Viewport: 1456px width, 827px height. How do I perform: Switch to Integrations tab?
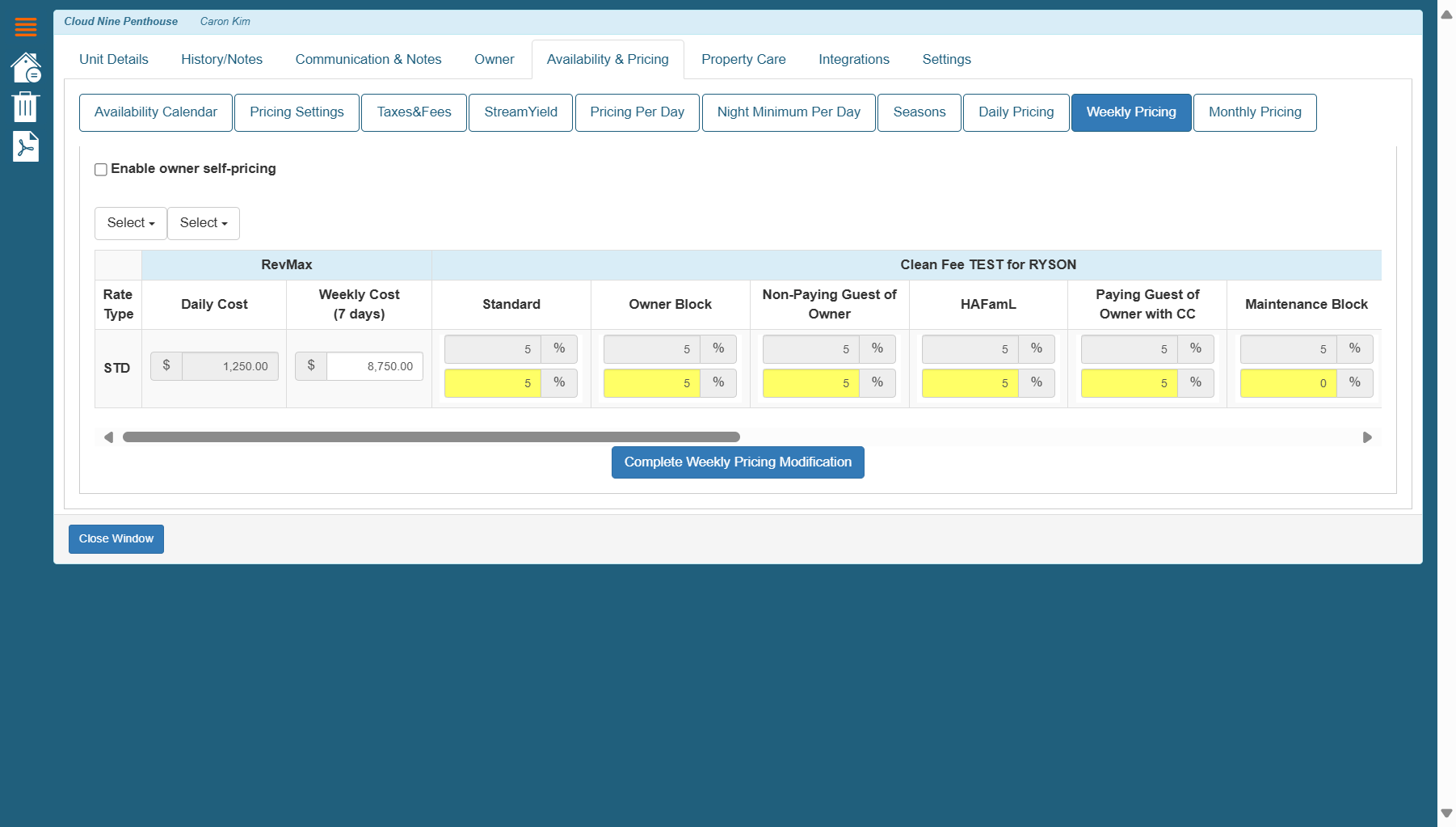tap(854, 59)
